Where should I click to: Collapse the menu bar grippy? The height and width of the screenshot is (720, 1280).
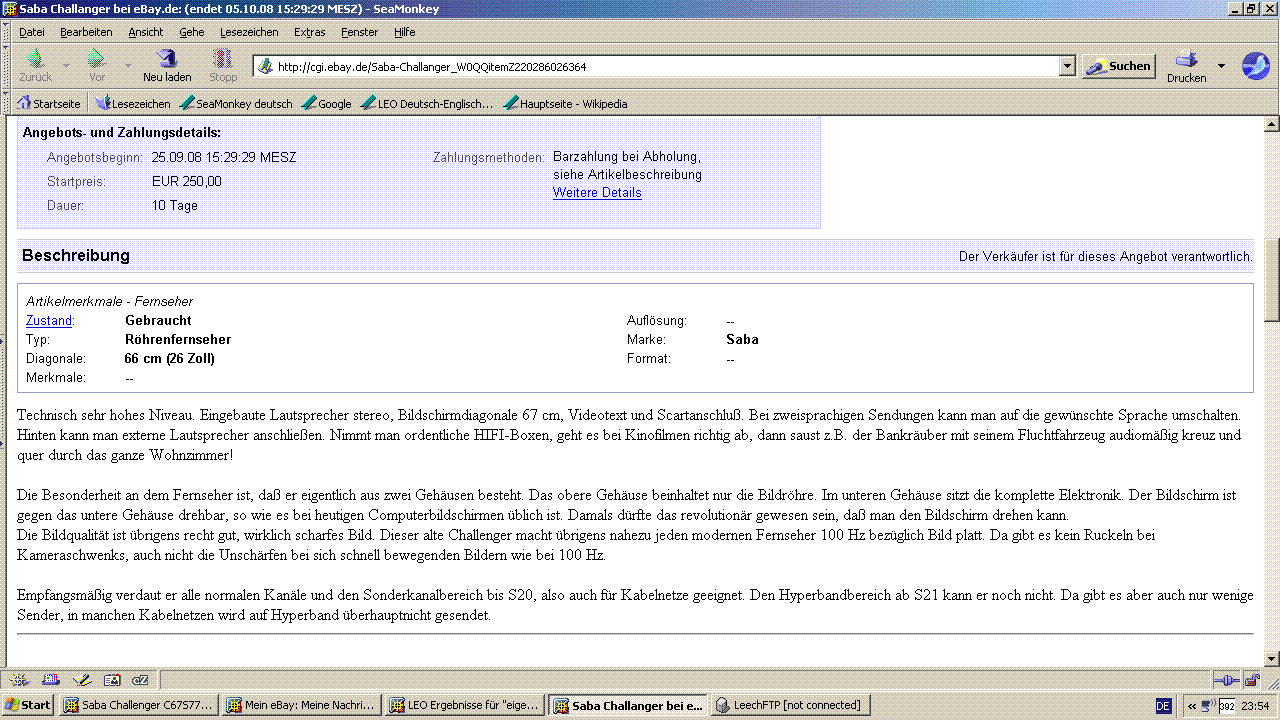6,32
